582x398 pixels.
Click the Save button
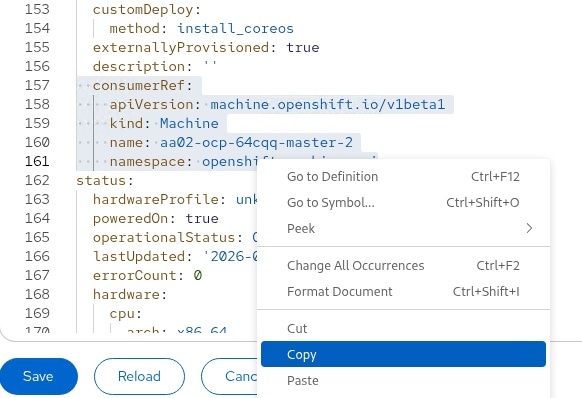[38, 376]
